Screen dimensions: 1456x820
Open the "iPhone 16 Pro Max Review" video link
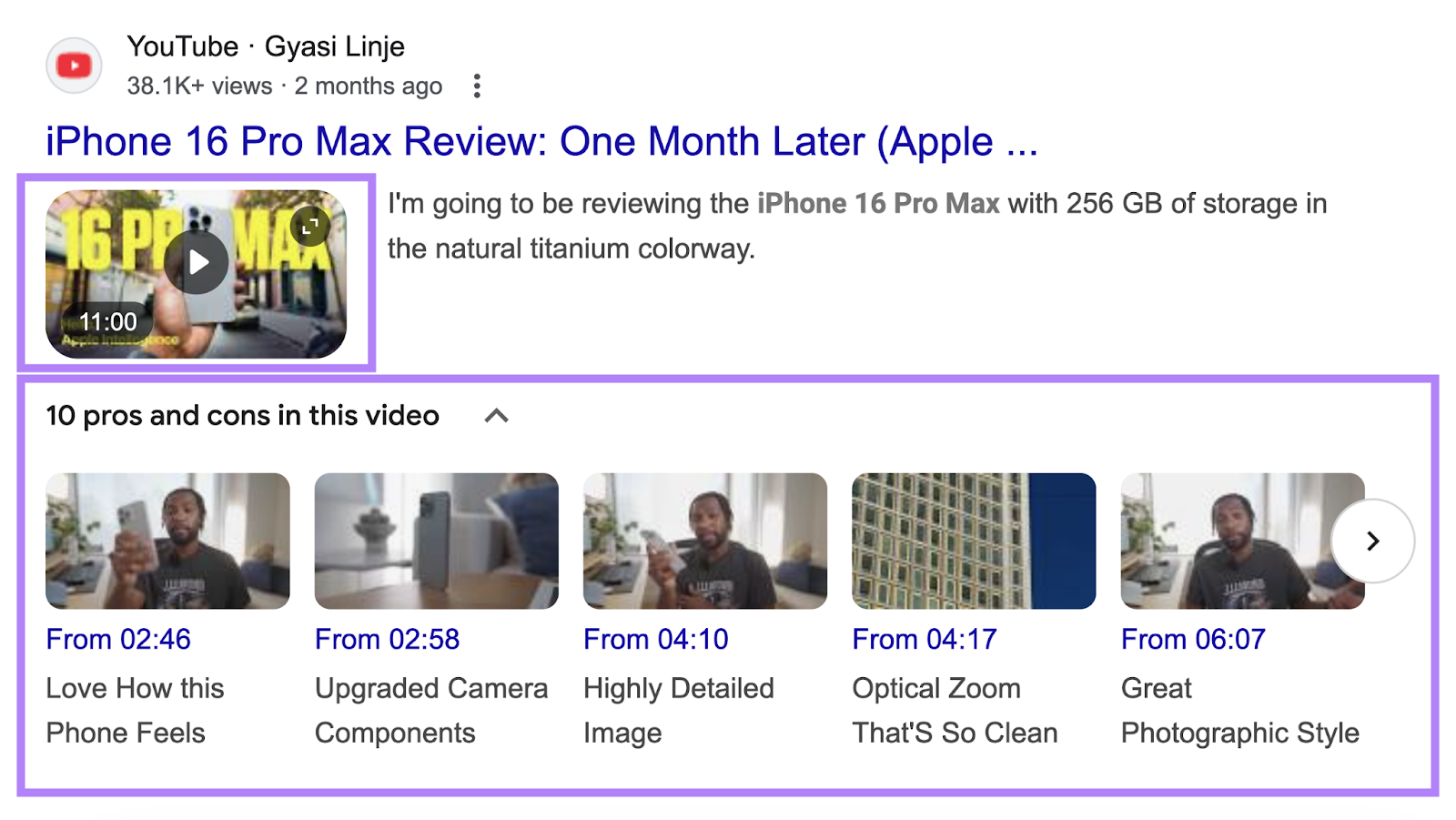(x=542, y=141)
